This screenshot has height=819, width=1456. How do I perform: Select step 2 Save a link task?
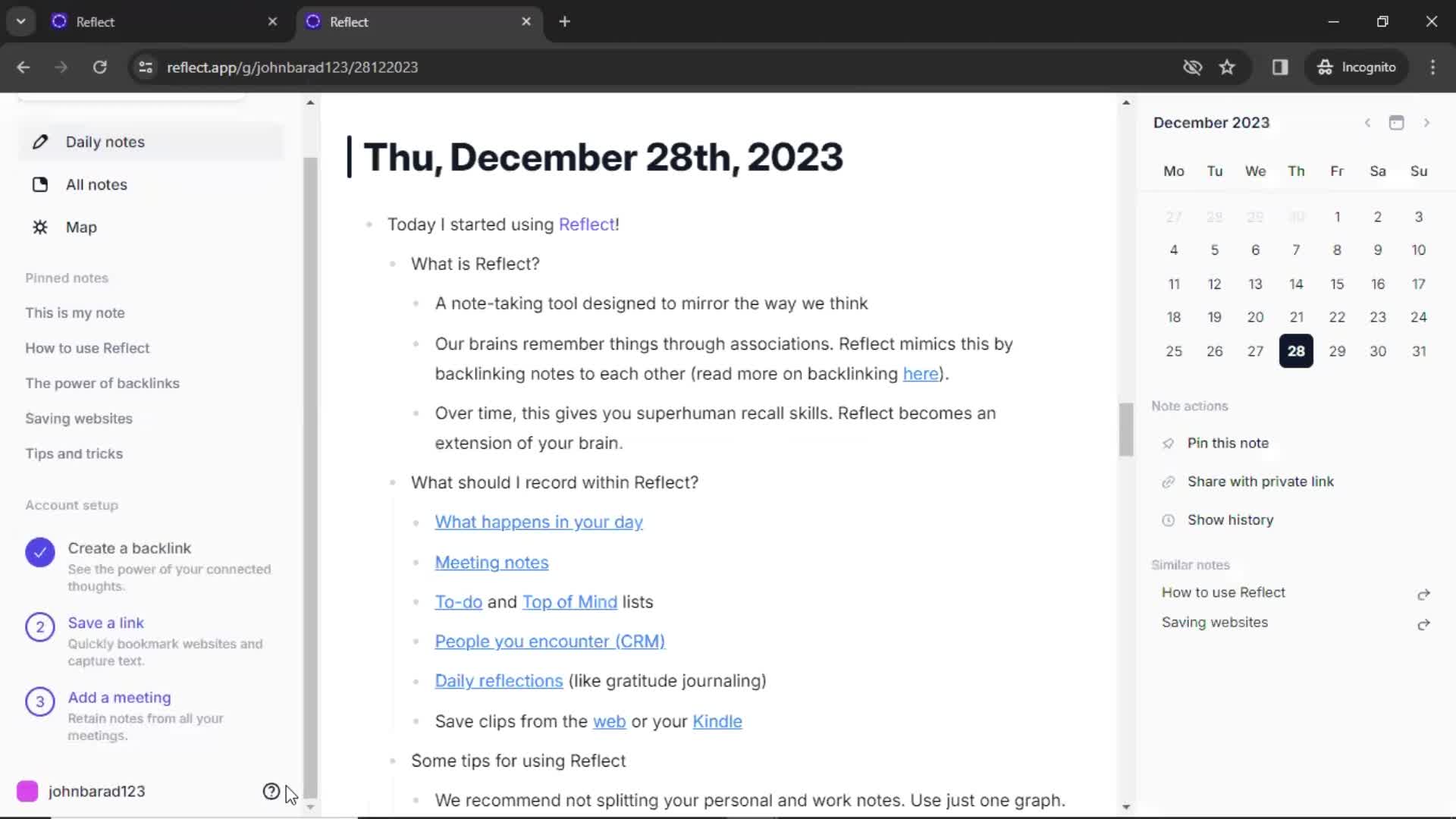coord(105,623)
